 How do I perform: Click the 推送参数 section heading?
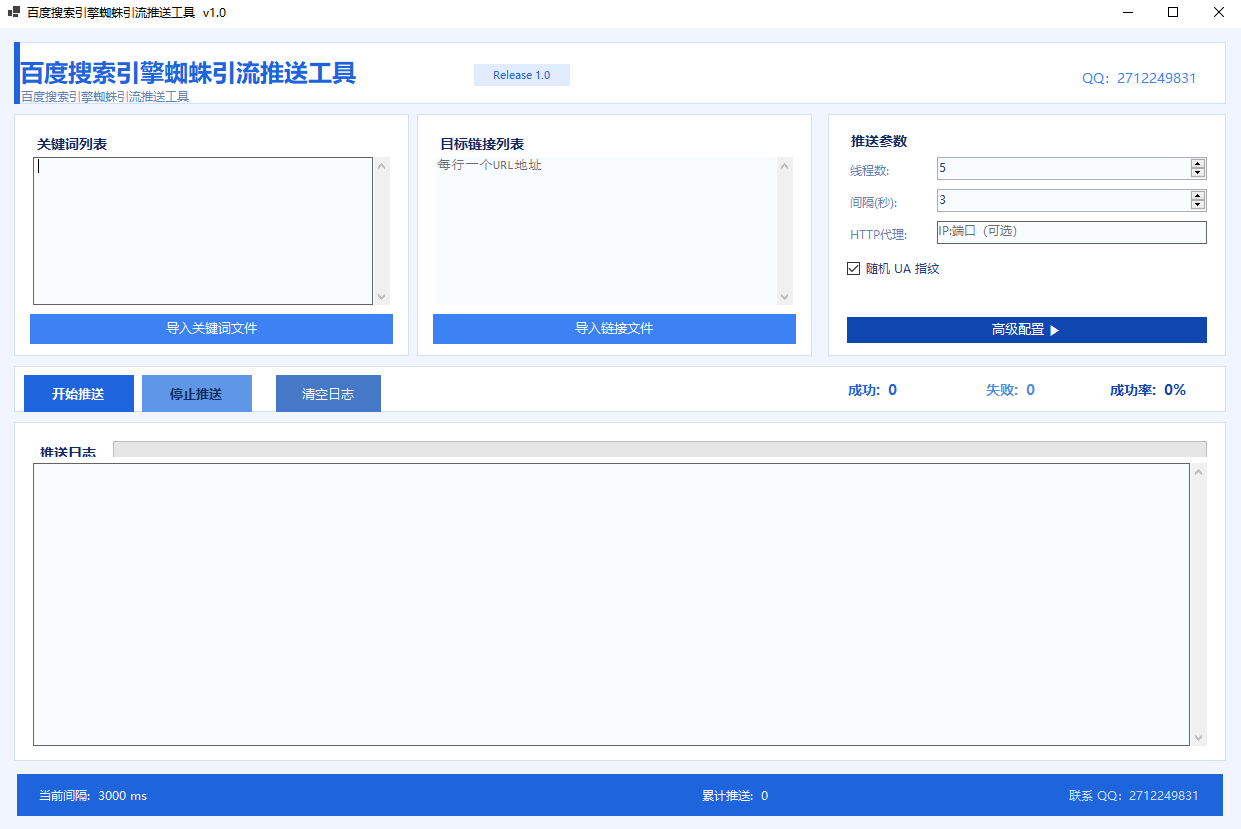(x=879, y=141)
